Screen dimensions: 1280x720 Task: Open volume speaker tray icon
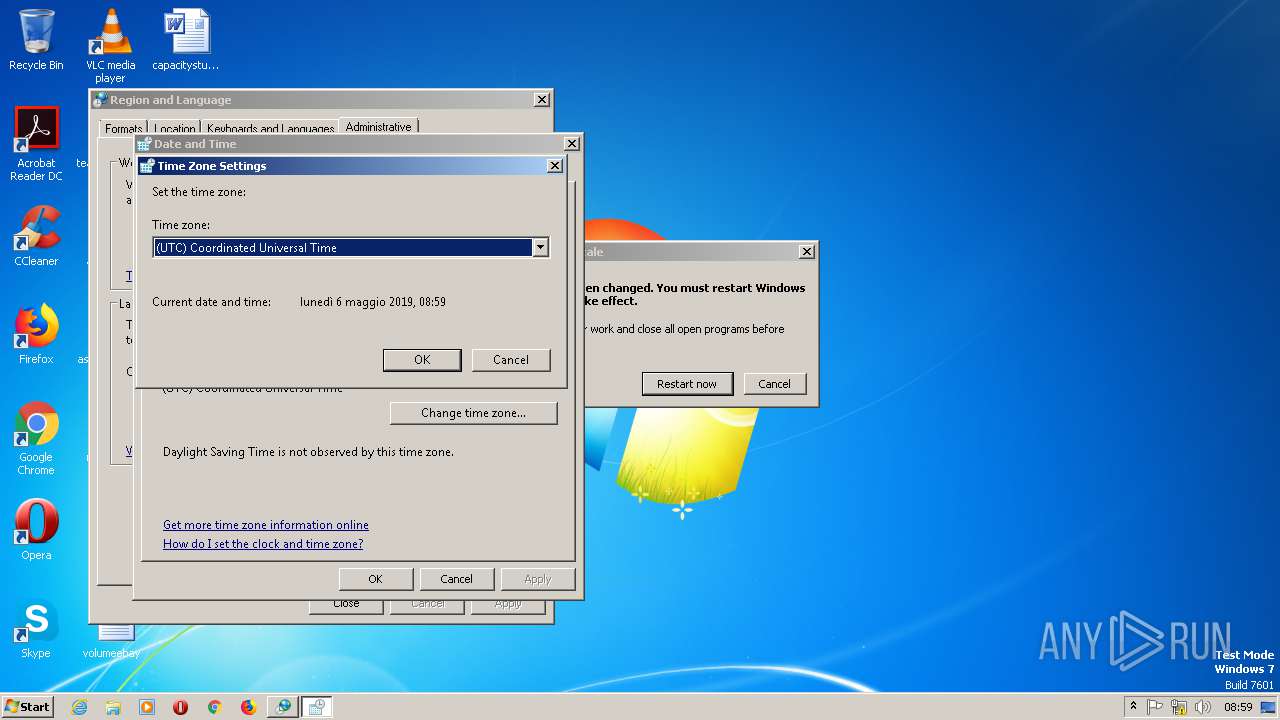(x=1202, y=707)
